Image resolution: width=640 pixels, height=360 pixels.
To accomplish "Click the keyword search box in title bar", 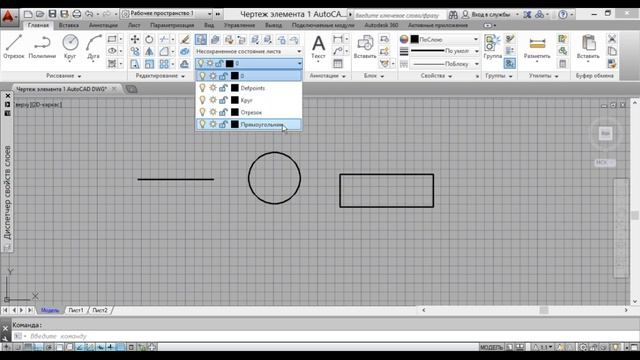I will (x=399, y=15).
